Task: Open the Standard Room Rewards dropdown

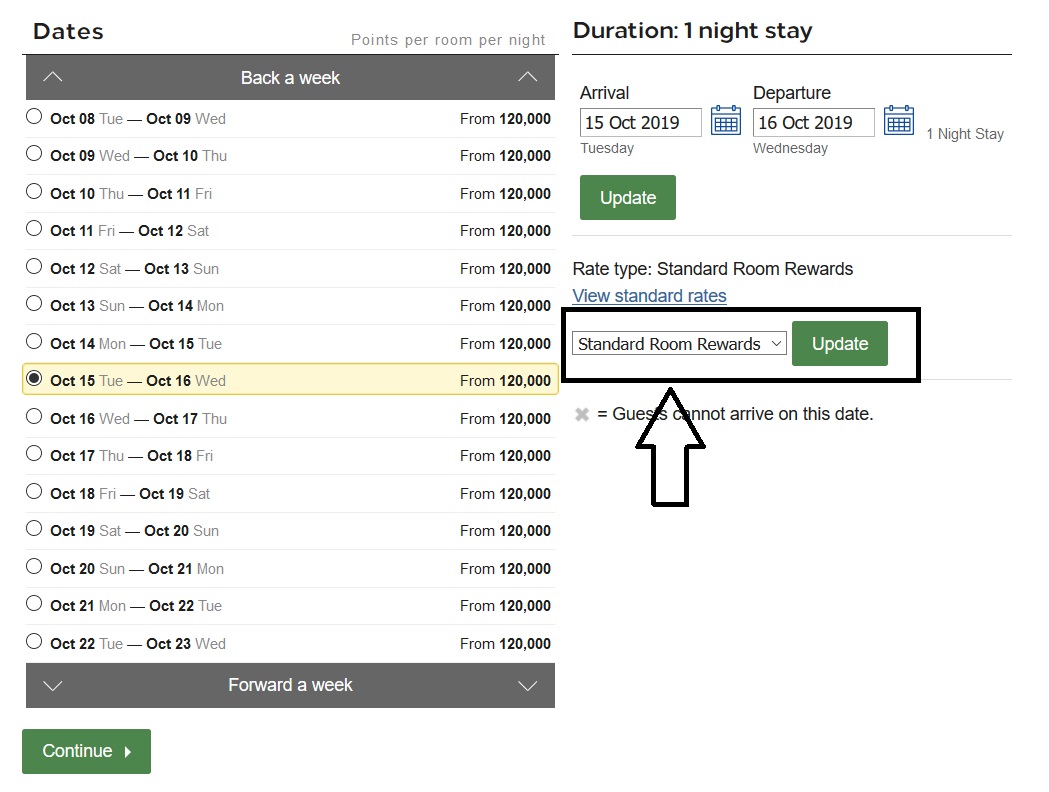Action: point(679,344)
